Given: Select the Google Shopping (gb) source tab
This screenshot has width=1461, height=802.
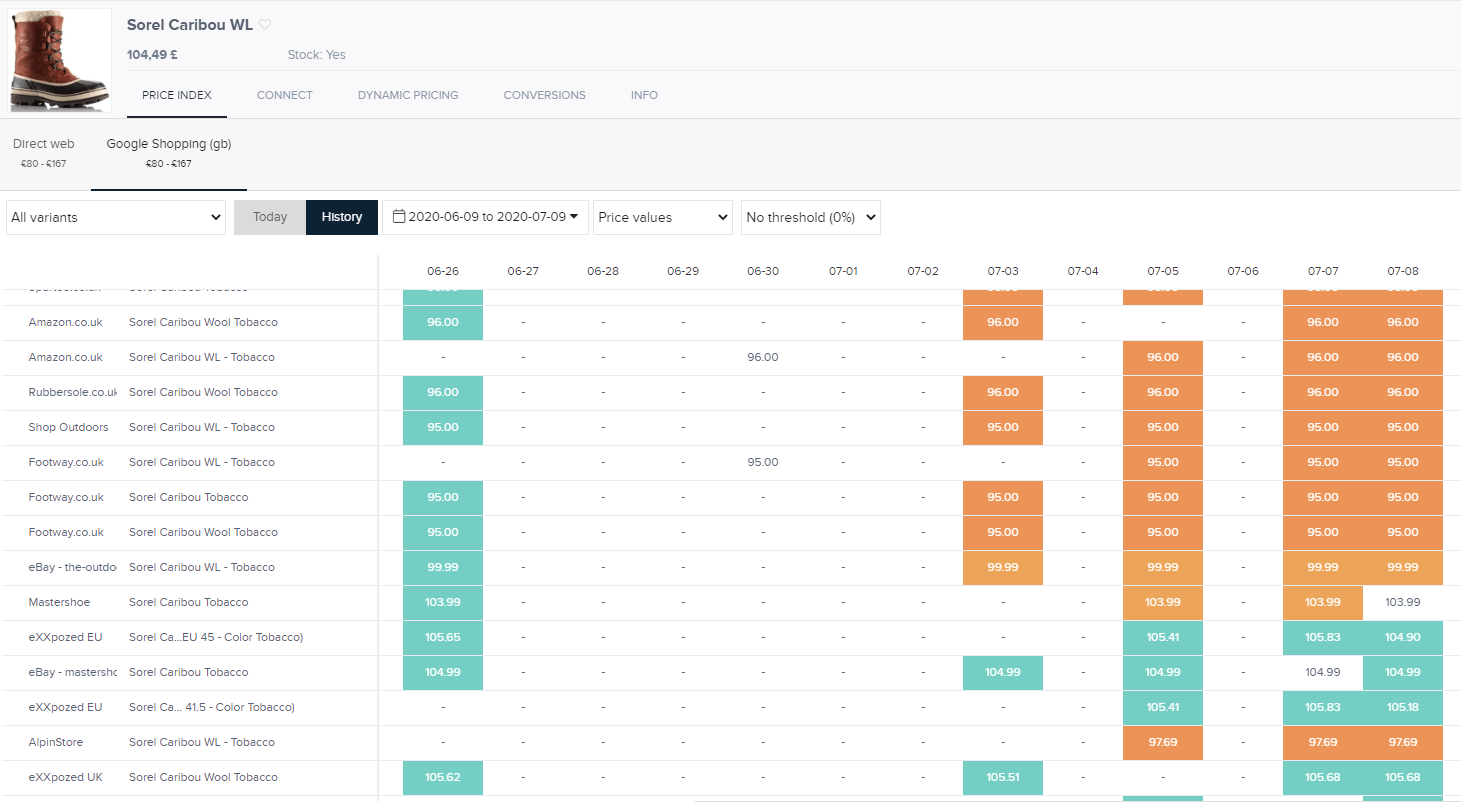Looking at the screenshot, I should coord(169,153).
